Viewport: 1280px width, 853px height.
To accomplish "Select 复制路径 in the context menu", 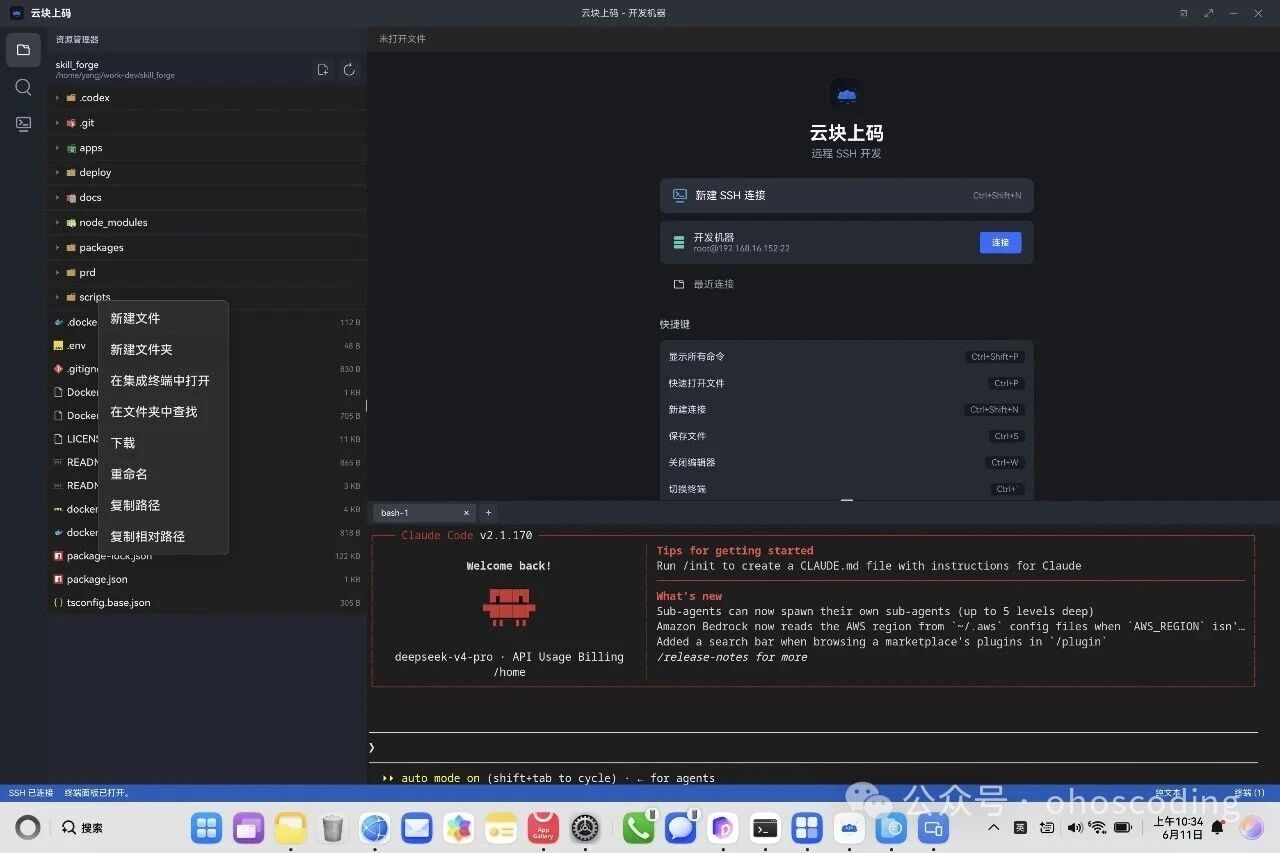I will tap(163, 505).
